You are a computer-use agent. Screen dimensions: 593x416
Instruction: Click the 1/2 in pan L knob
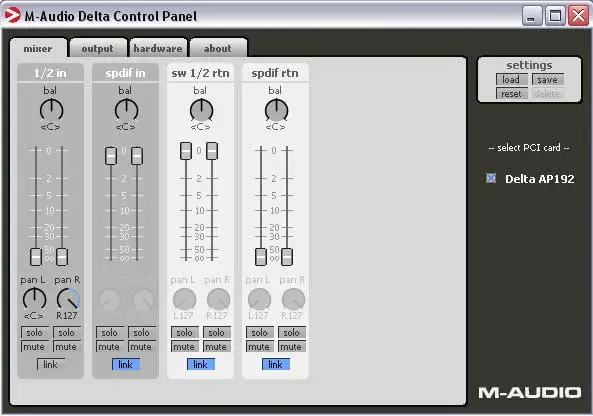[34, 299]
